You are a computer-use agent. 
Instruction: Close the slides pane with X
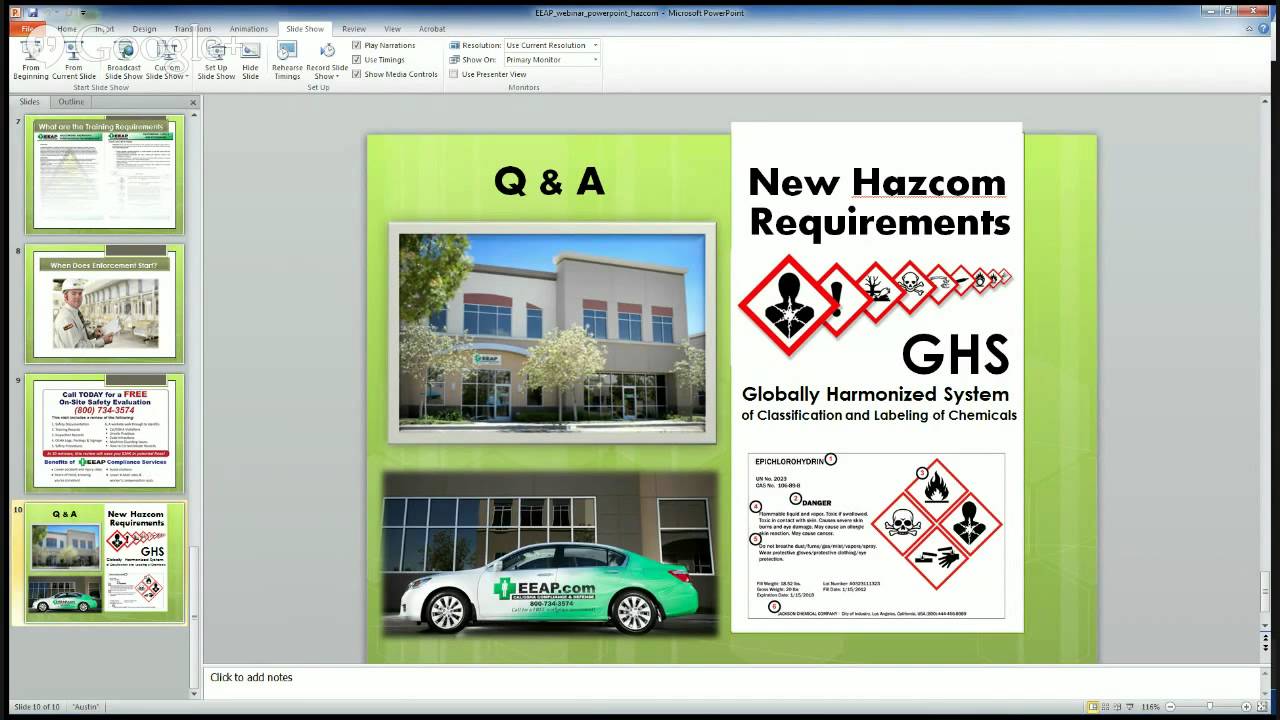click(x=193, y=102)
